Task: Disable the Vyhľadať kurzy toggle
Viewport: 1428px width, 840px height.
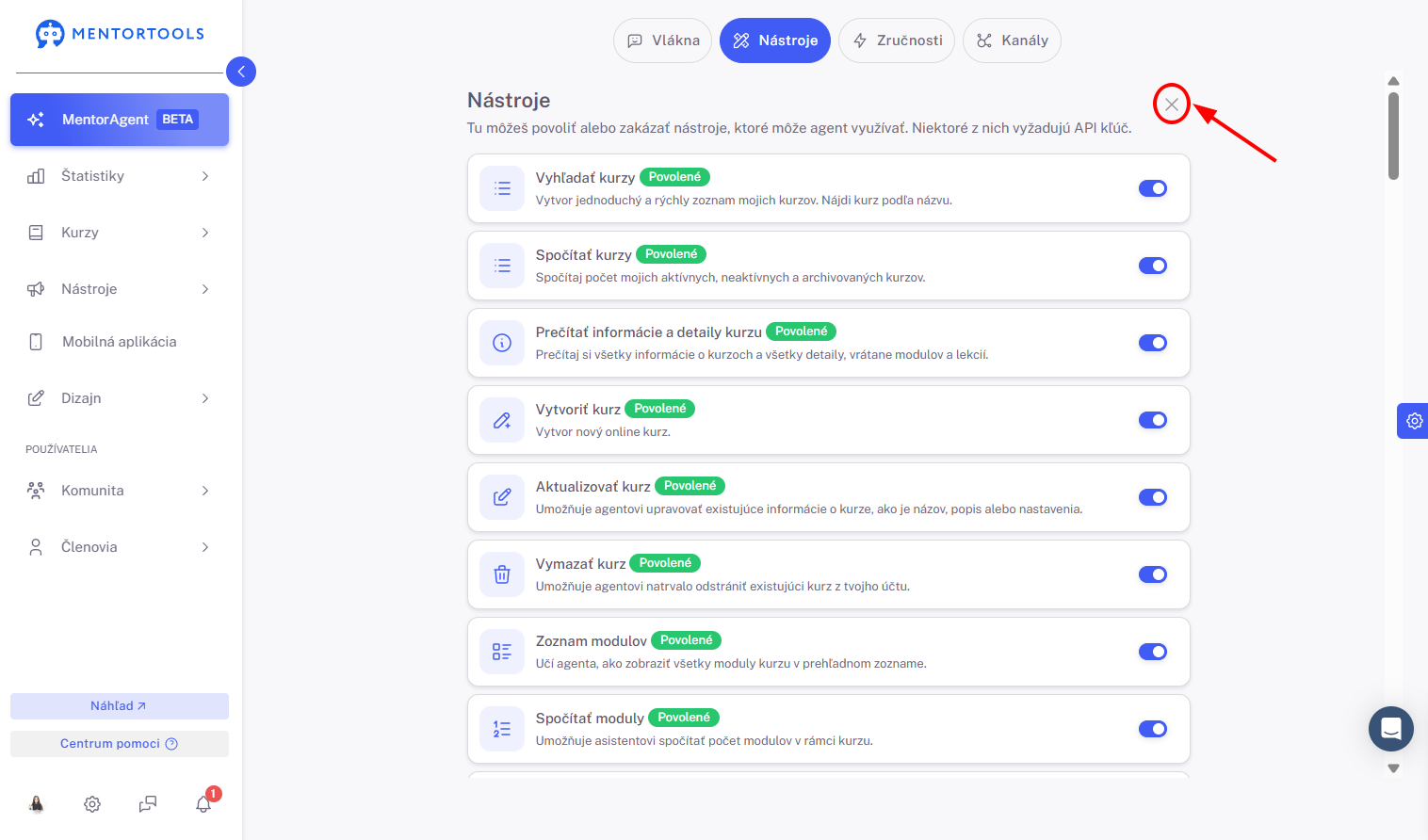Action: point(1153,188)
